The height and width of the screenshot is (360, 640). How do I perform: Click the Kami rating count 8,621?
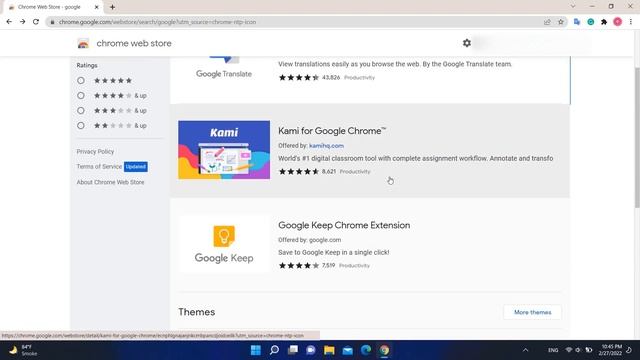tap(329, 171)
